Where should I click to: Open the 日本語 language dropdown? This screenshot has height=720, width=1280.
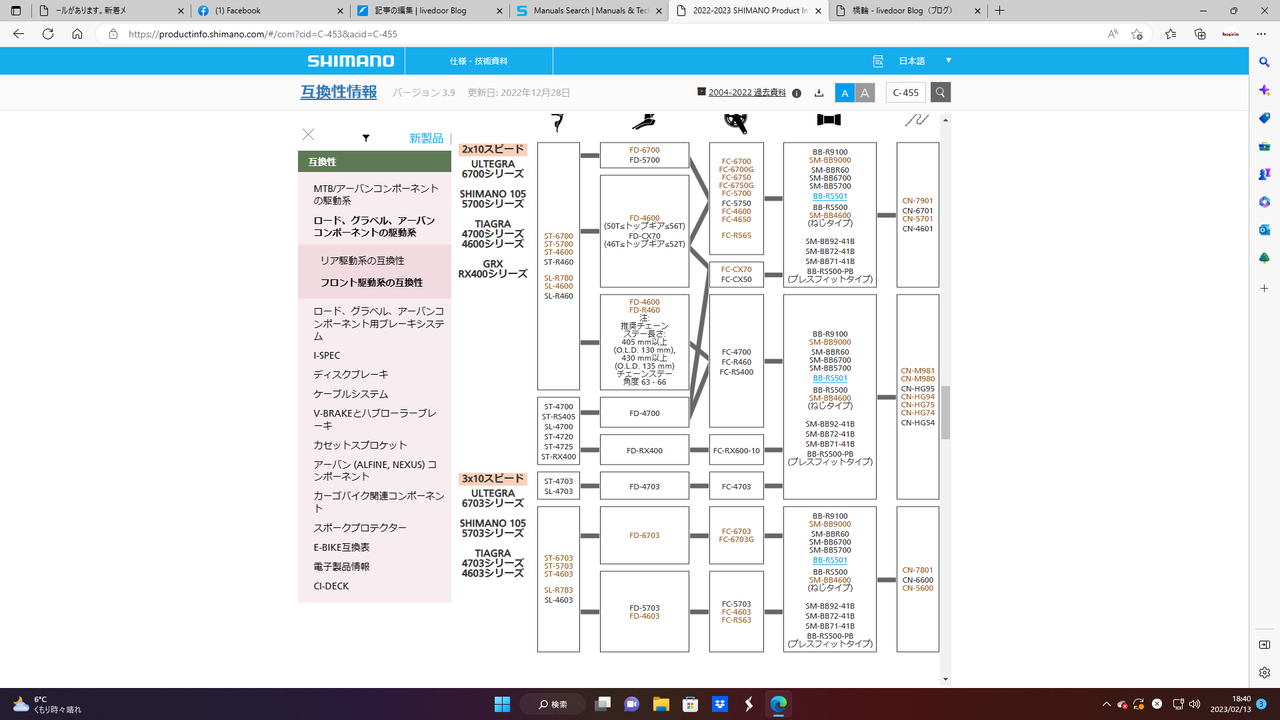[925, 61]
